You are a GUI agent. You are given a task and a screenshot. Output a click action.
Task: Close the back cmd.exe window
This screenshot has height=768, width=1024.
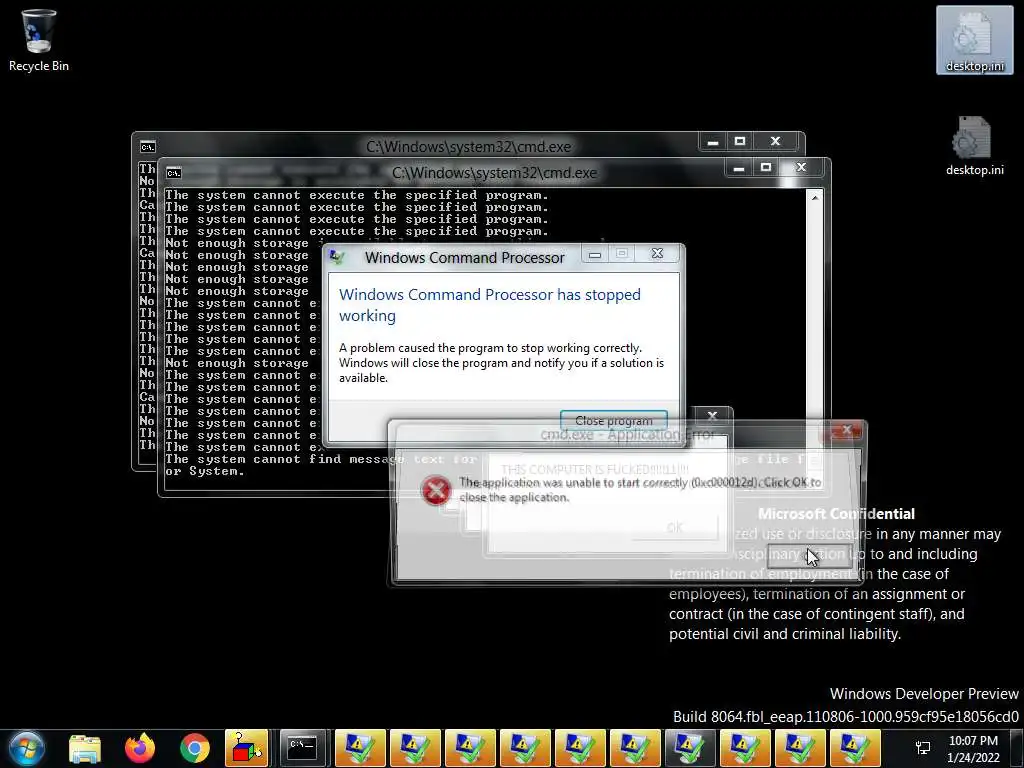pos(775,141)
